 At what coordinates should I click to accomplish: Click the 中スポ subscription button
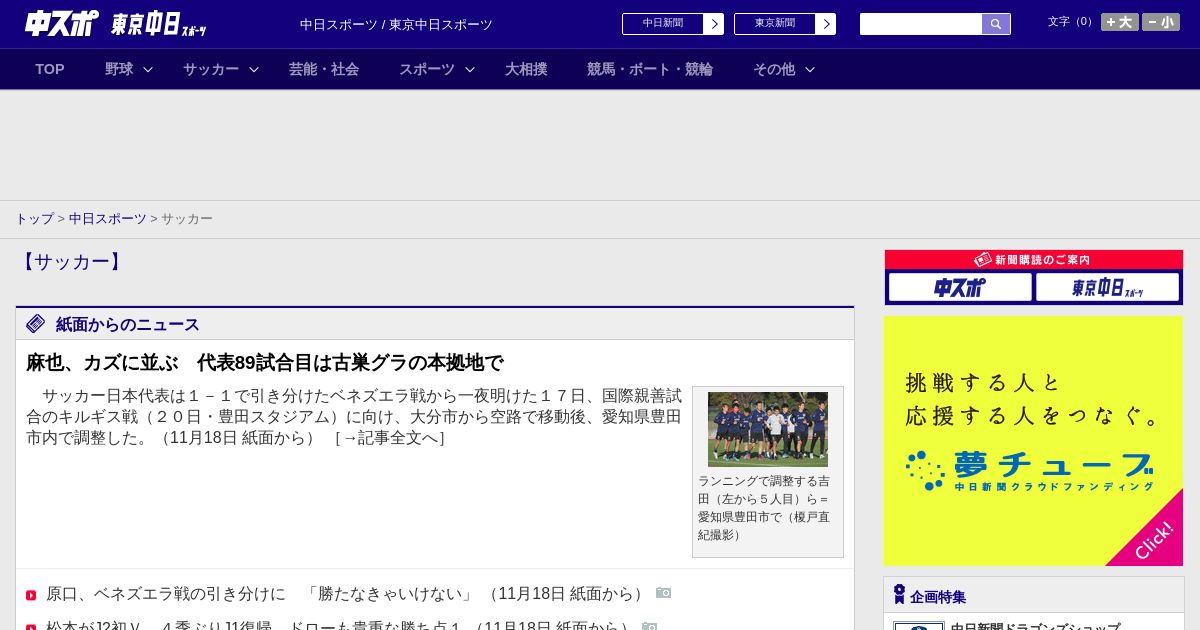click(960, 288)
